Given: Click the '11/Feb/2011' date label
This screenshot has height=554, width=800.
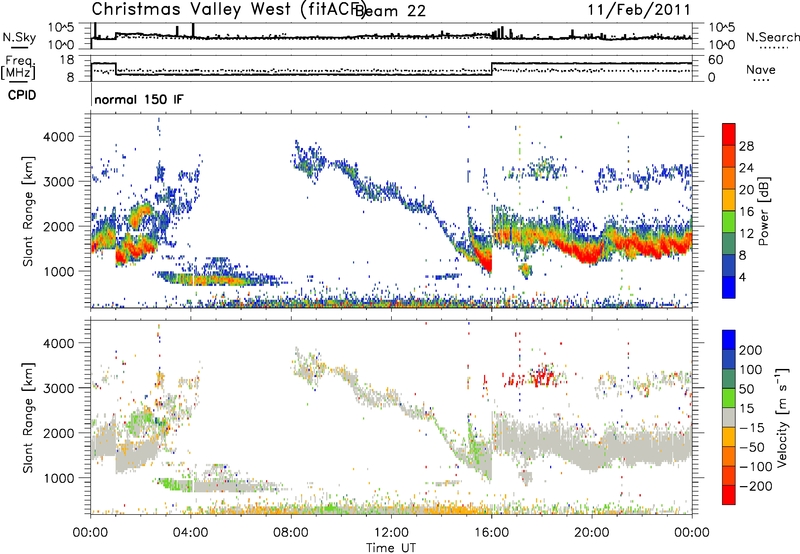Looking at the screenshot, I should pos(639,10).
